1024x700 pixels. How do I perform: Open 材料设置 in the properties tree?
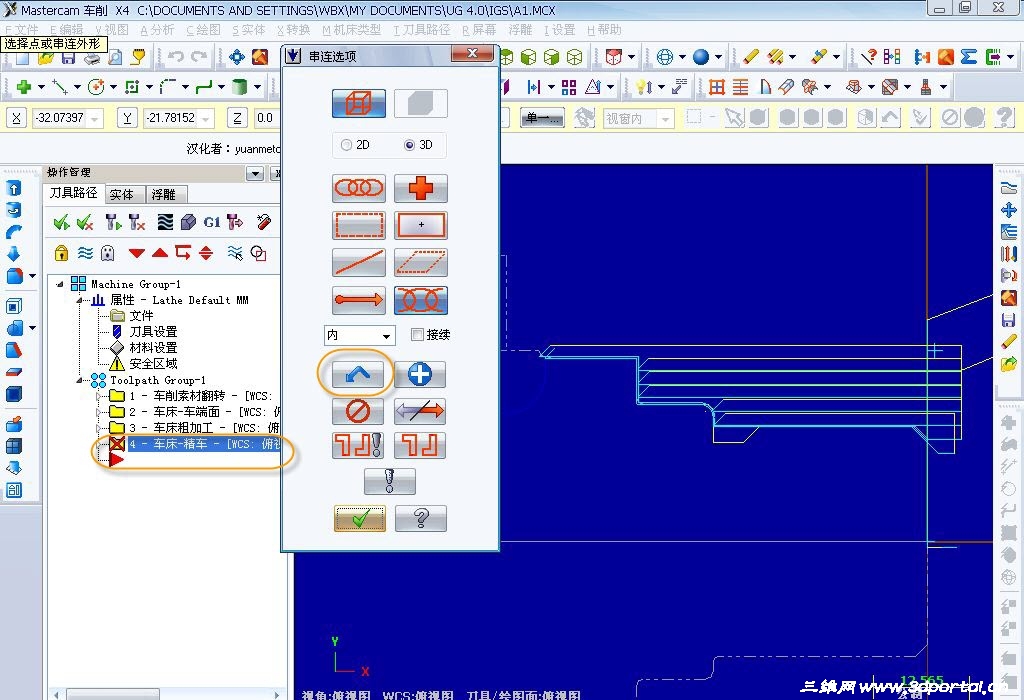point(153,347)
